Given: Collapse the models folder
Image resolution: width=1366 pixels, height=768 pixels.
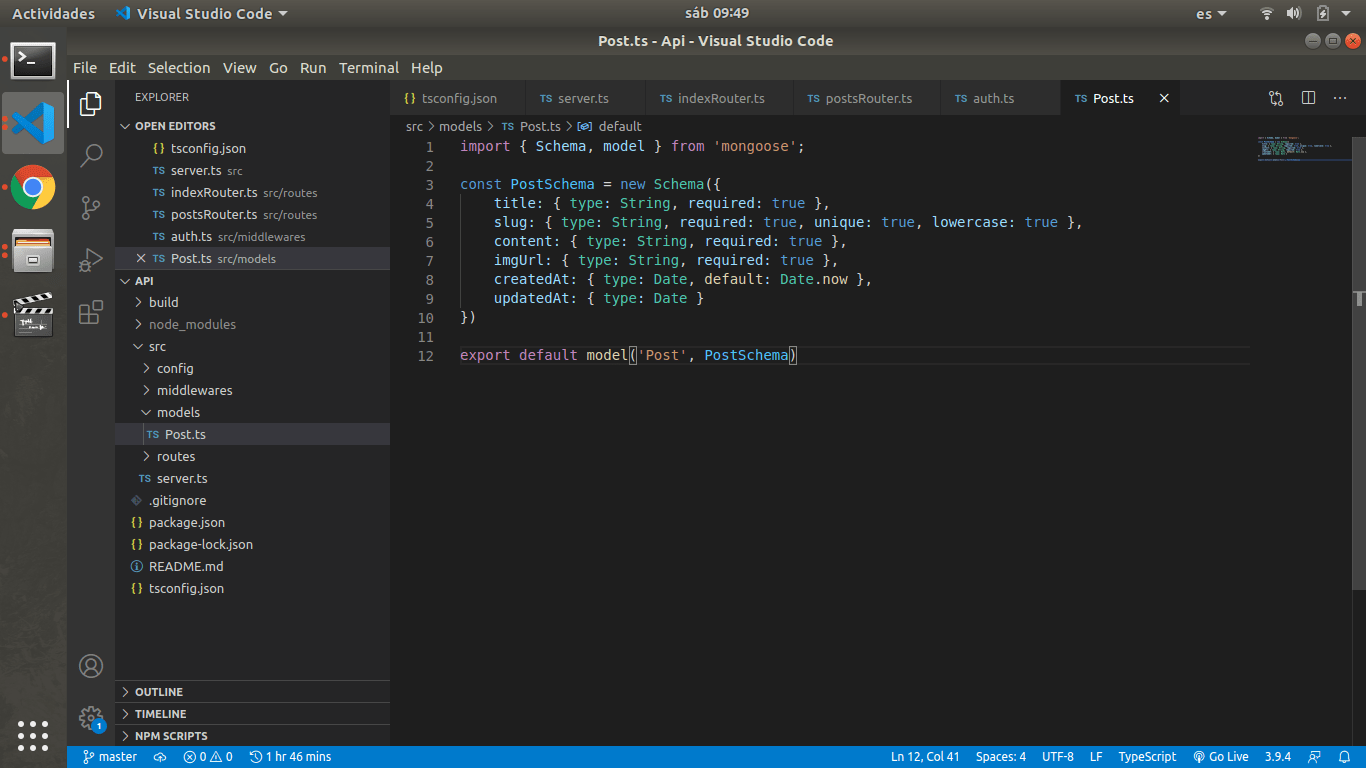Looking at the screenshot, I should (x=178, y=412).
